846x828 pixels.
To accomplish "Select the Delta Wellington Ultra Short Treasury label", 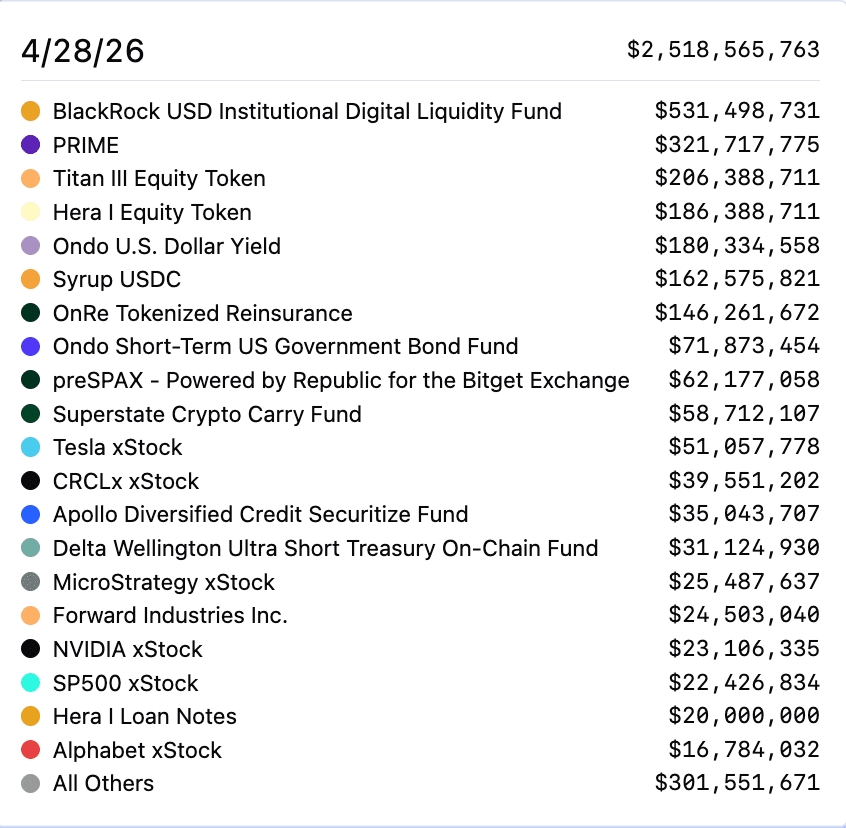I will pos(325,548).
